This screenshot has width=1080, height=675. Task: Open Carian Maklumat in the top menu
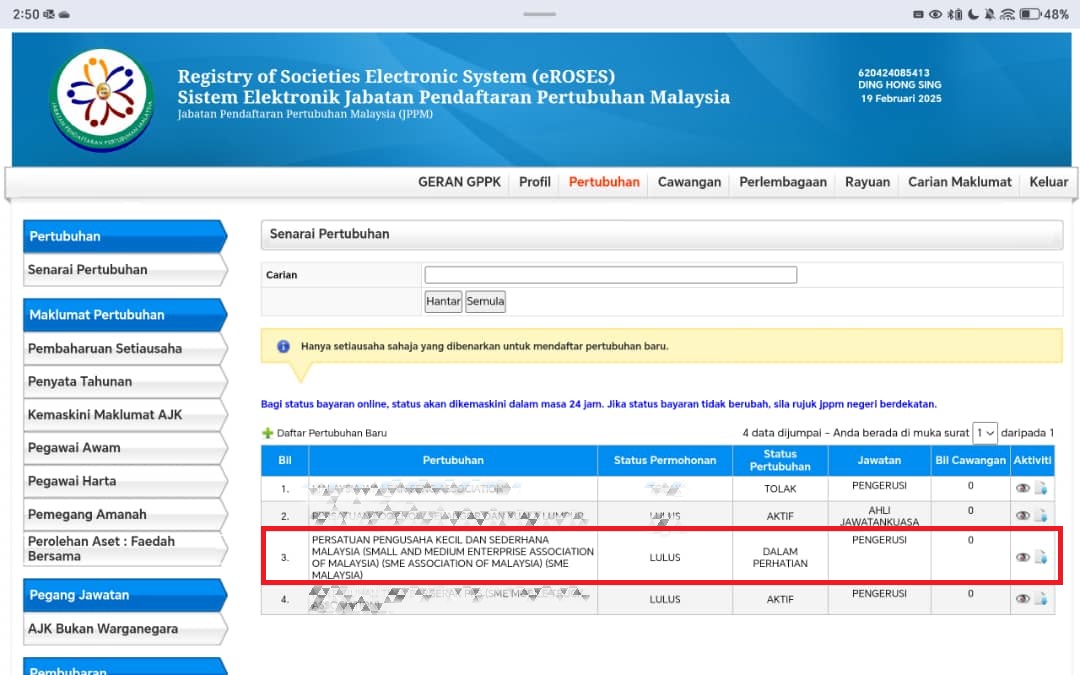click(959, 182)
